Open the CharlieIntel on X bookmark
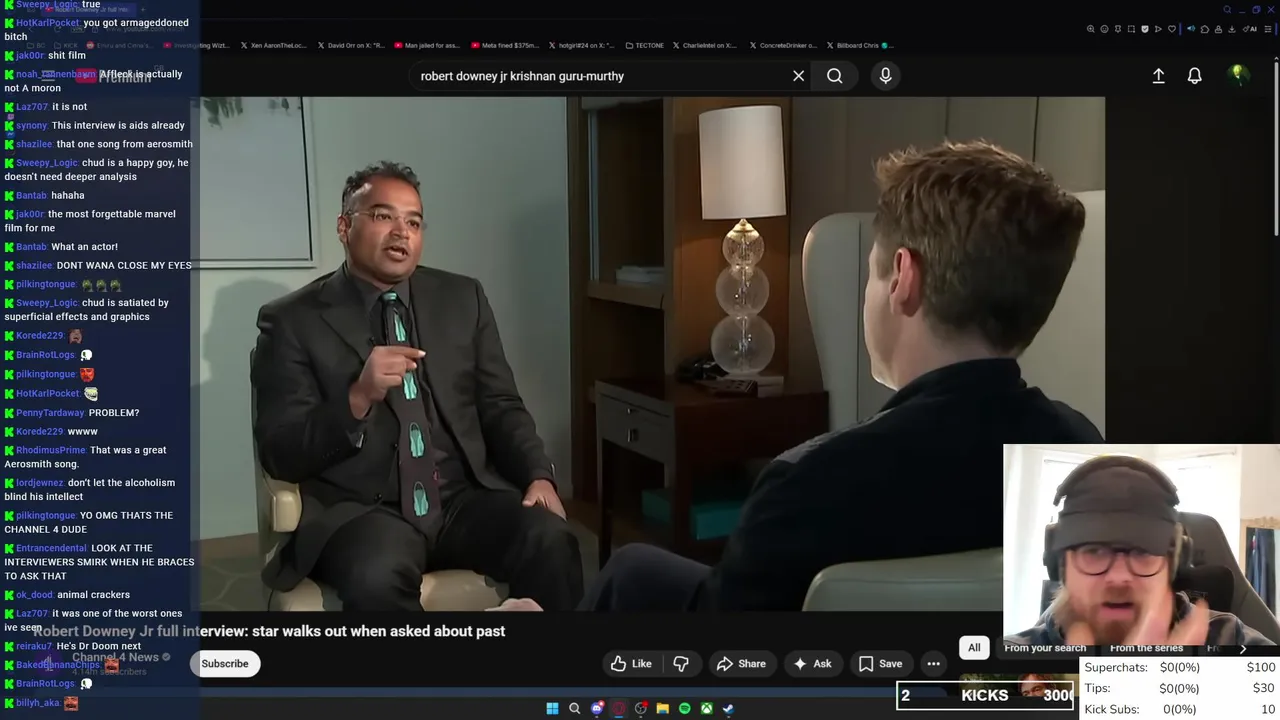 coord(705,45)
